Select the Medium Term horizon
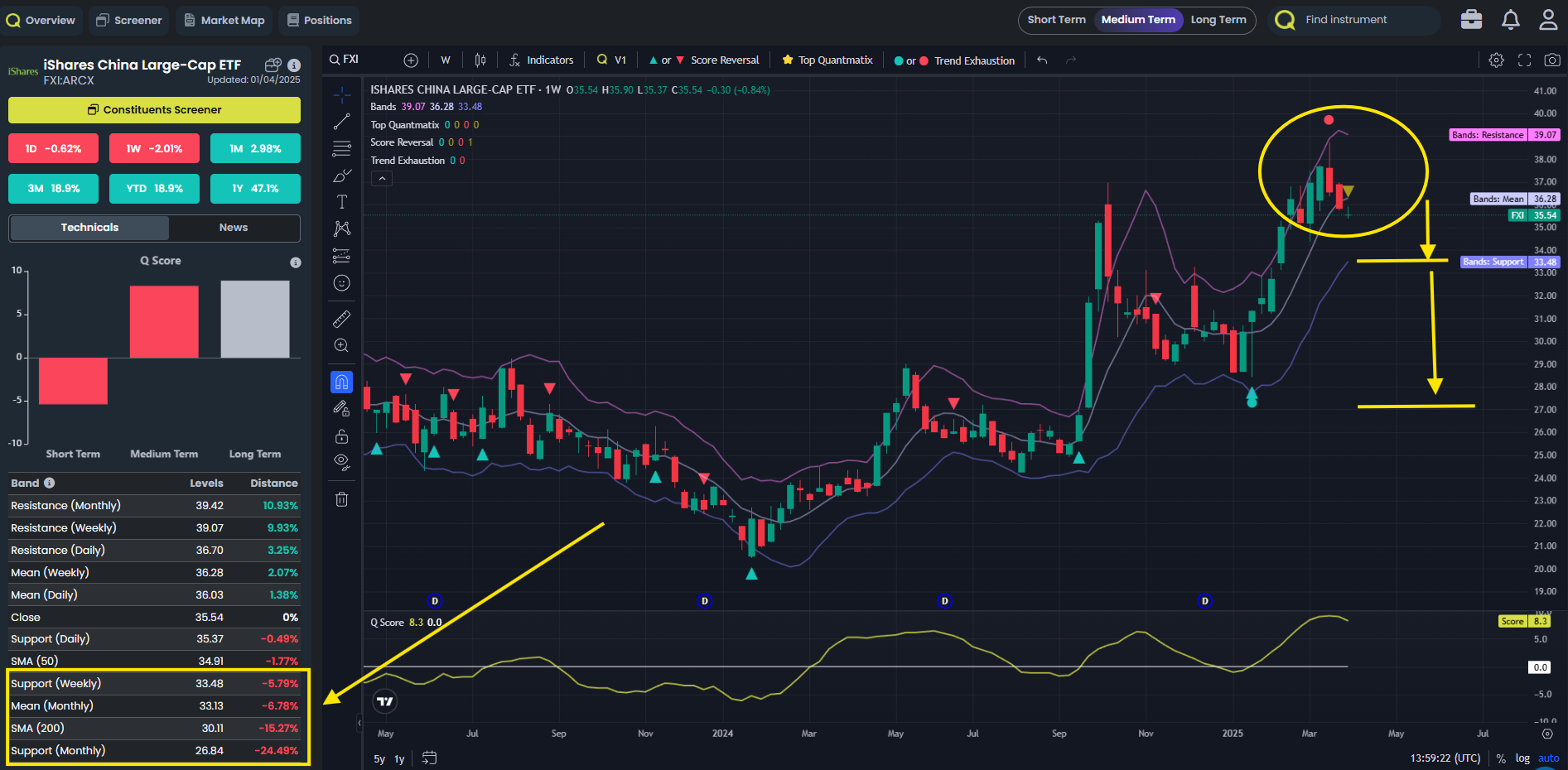This screenshot has width=1568, height=770. tap(1138, 20)
